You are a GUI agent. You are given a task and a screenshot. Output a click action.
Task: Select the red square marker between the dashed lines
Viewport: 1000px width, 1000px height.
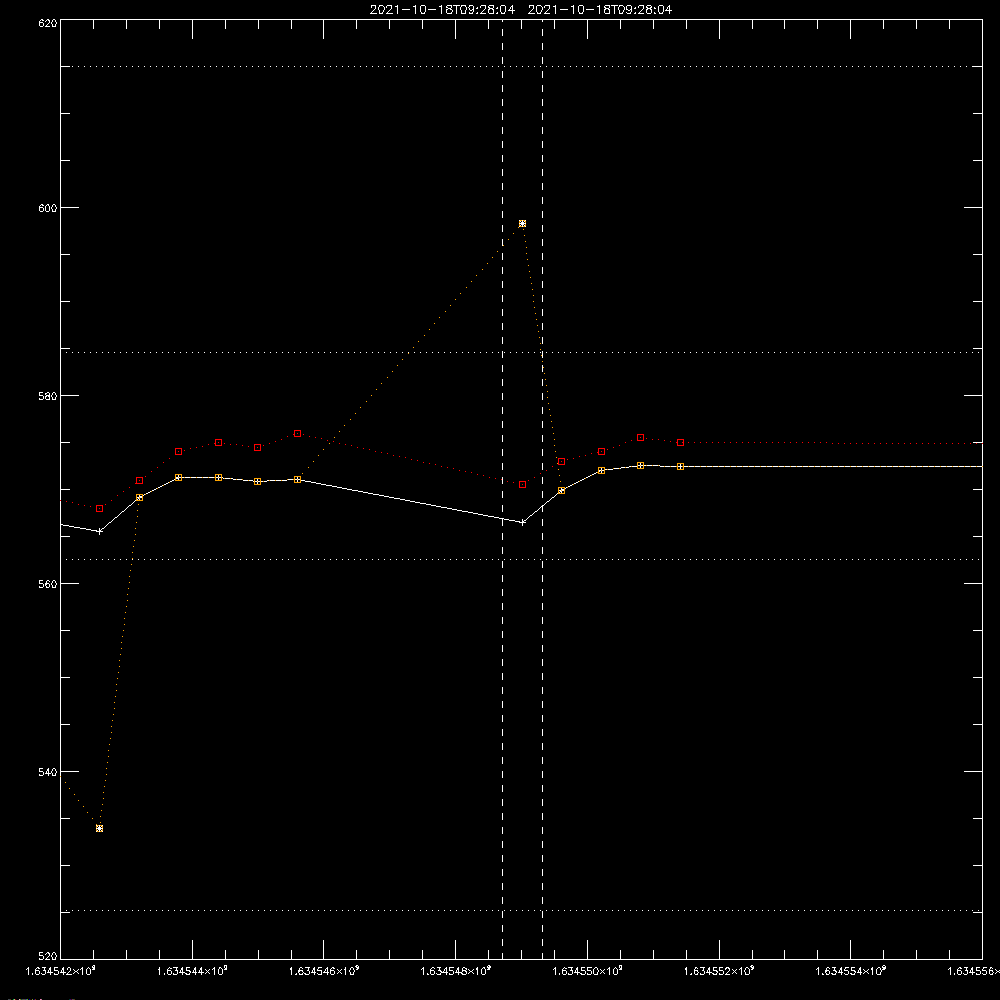(522, 485)
